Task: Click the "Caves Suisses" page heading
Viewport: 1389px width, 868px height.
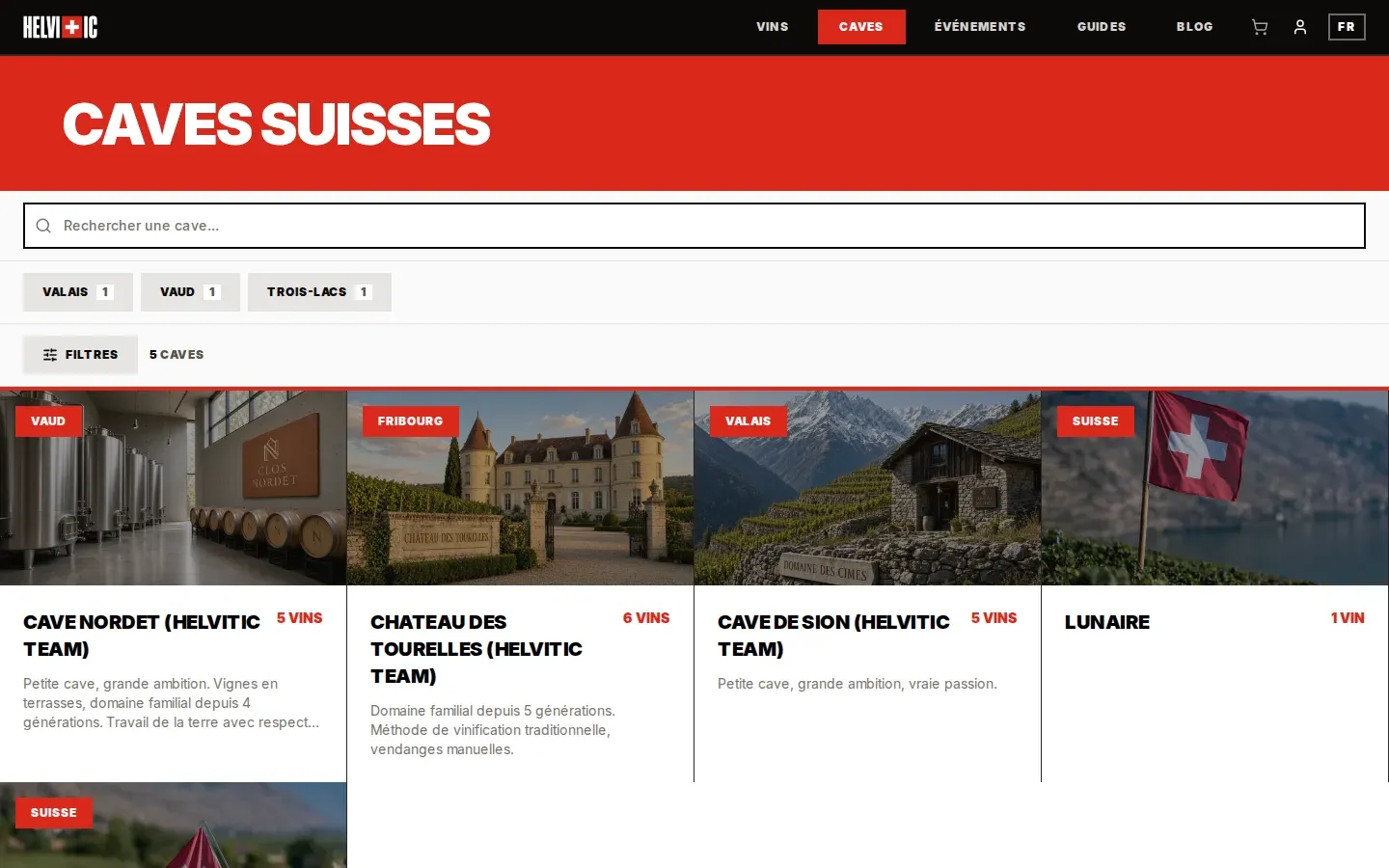Action: tap(277, 124)
